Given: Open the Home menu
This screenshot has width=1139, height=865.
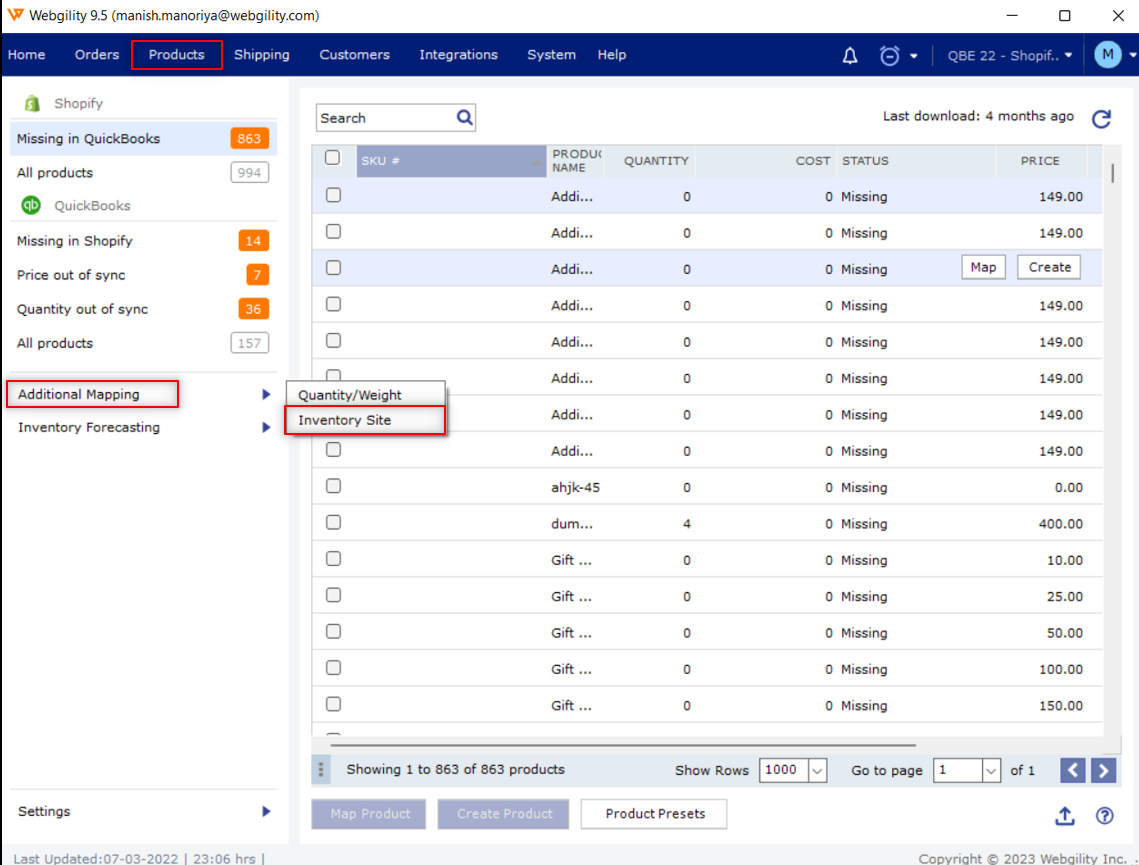Looking at the screenshot, I should [x=26, y=54].
